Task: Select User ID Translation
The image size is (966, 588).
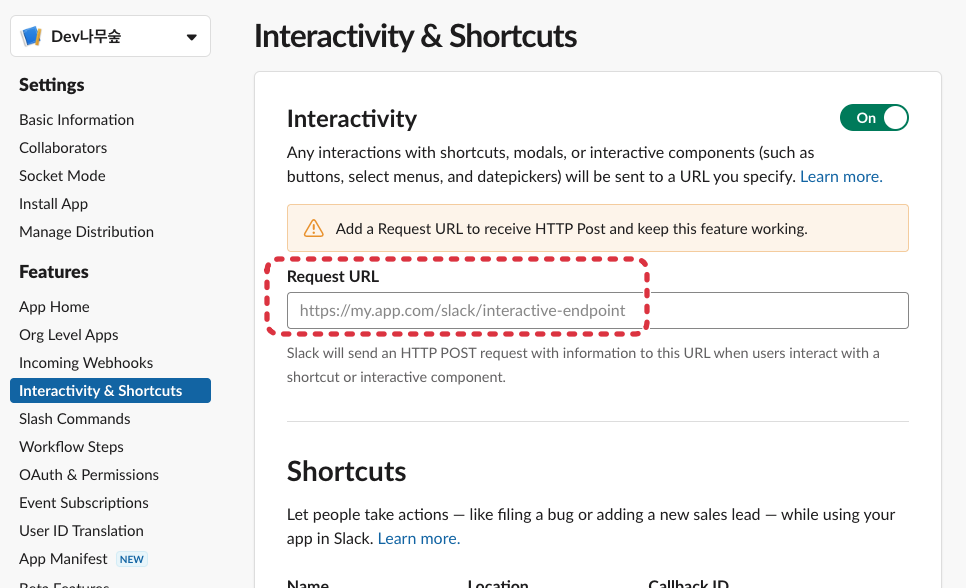Action: pyautogui.click(x=81, y=531)
